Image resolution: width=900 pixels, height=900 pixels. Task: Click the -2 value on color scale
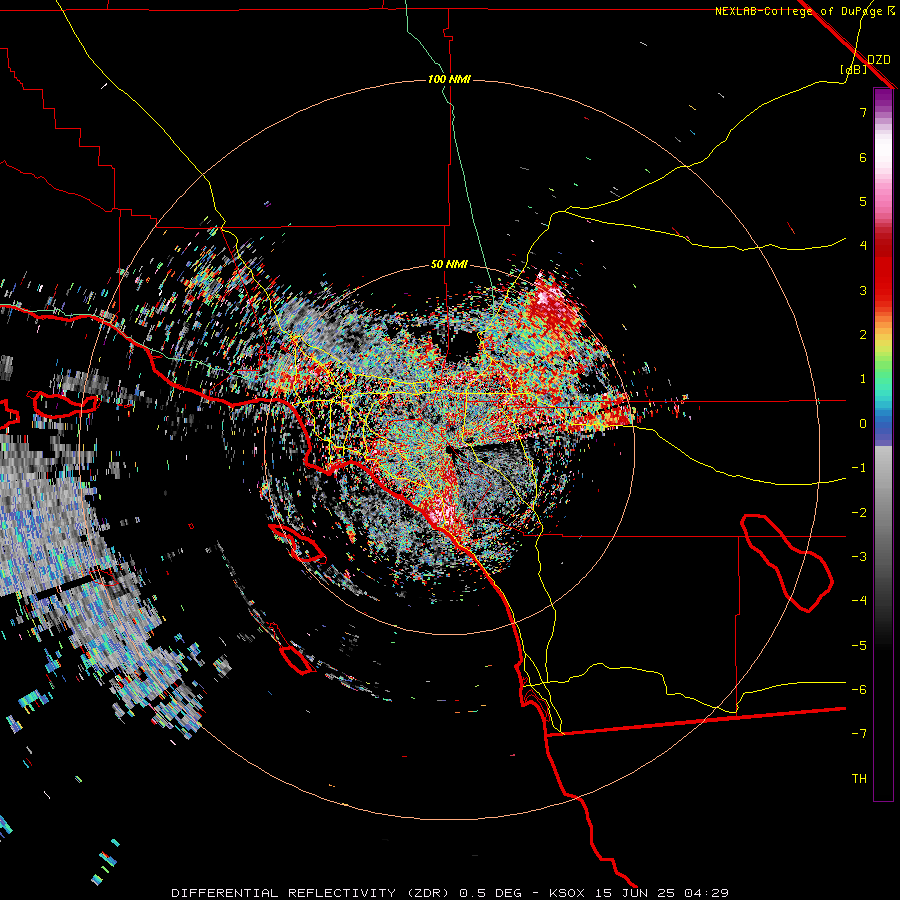pyautogui.click(x=859, y=513)
